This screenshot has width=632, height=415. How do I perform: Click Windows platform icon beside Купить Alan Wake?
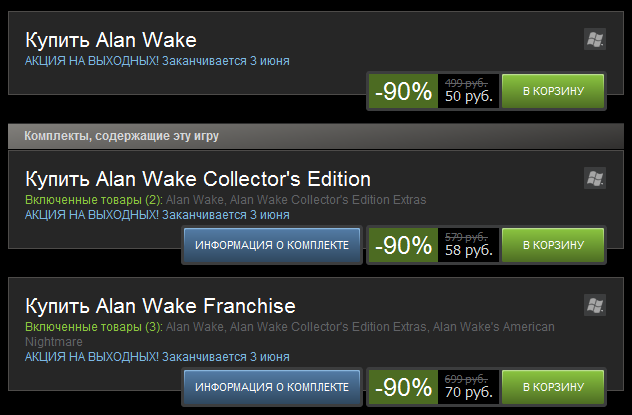click(595, 39)
